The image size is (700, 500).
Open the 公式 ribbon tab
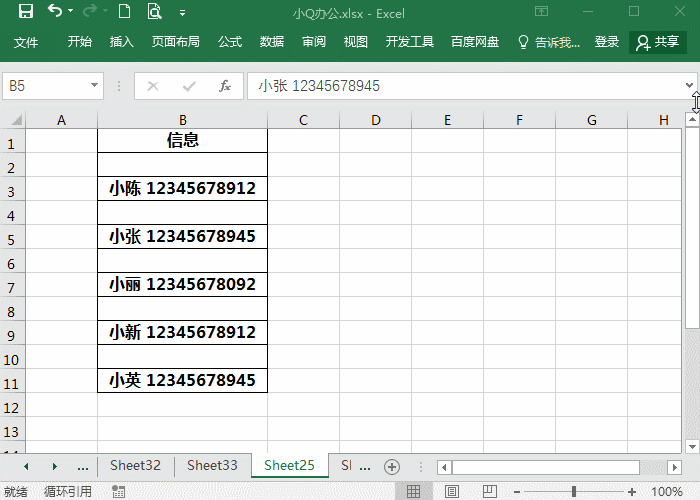(x=230, y=42)
